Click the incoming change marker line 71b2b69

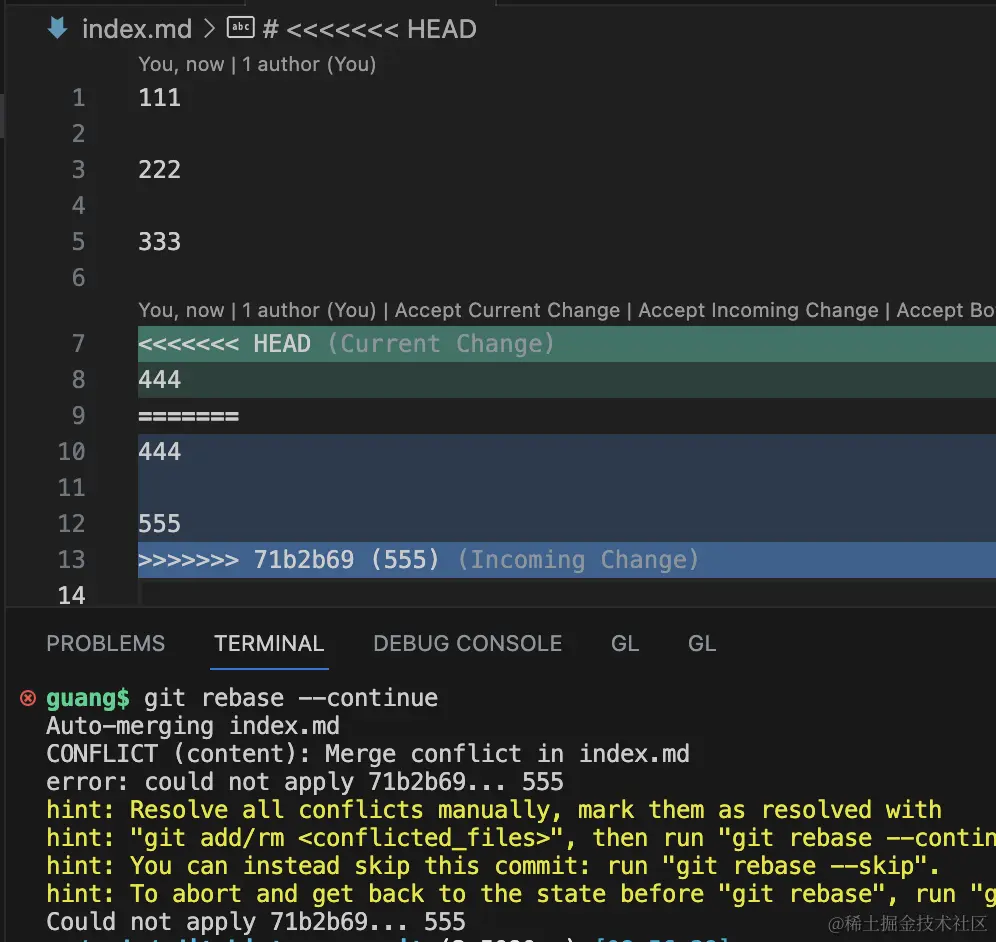(567, 560)
